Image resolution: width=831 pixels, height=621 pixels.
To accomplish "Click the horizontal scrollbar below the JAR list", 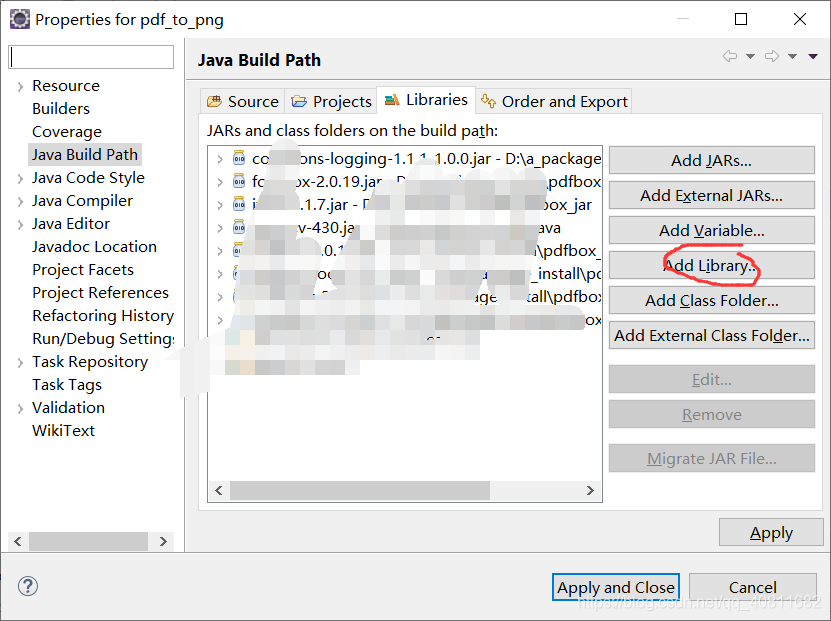I will pos(360,490).
